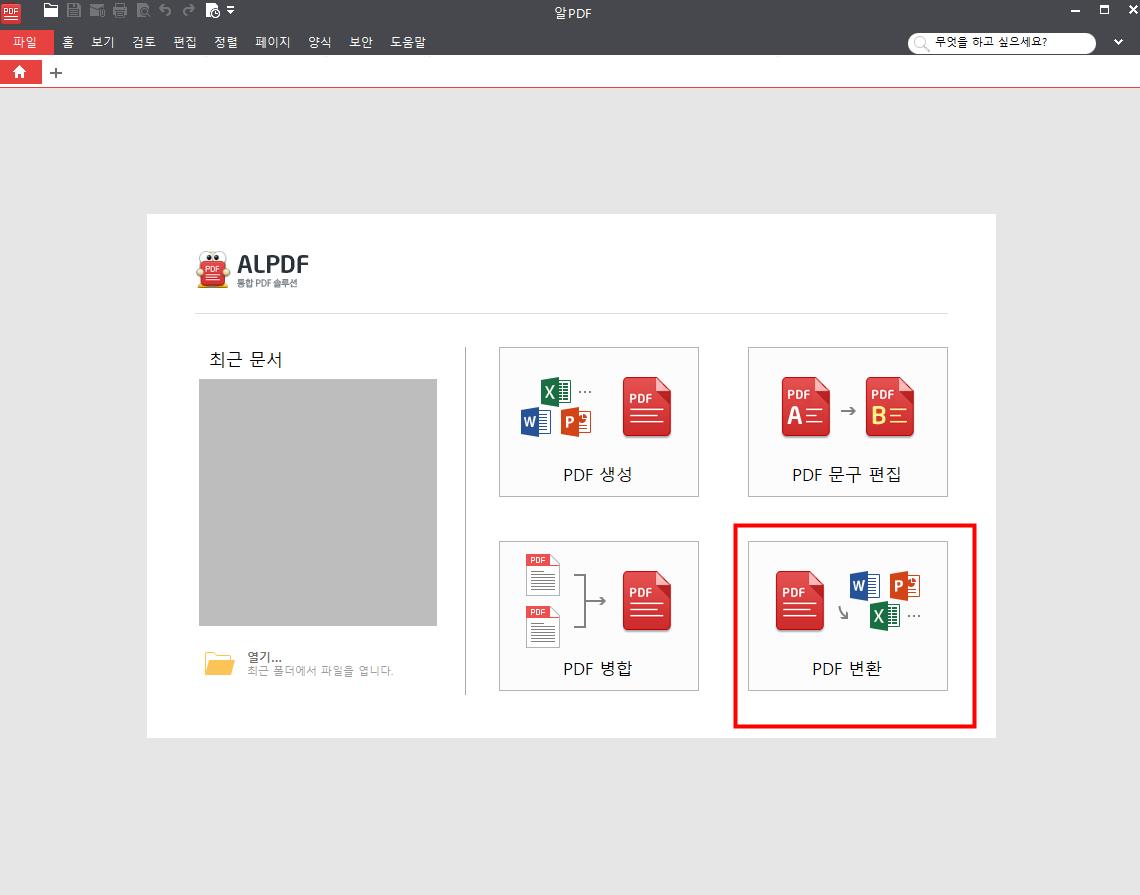
Task: Click the AlPDF app logo icon
Action: coord(11,12)
